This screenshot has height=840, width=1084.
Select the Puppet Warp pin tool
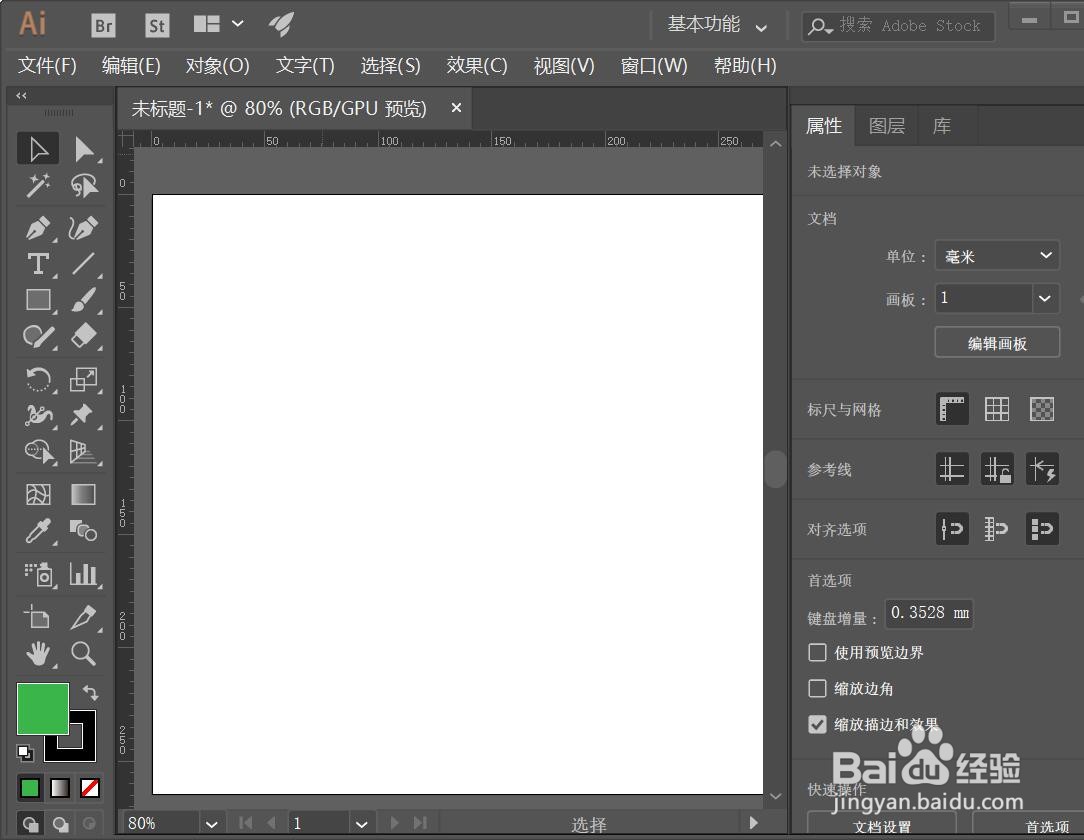tap(83, 415)
